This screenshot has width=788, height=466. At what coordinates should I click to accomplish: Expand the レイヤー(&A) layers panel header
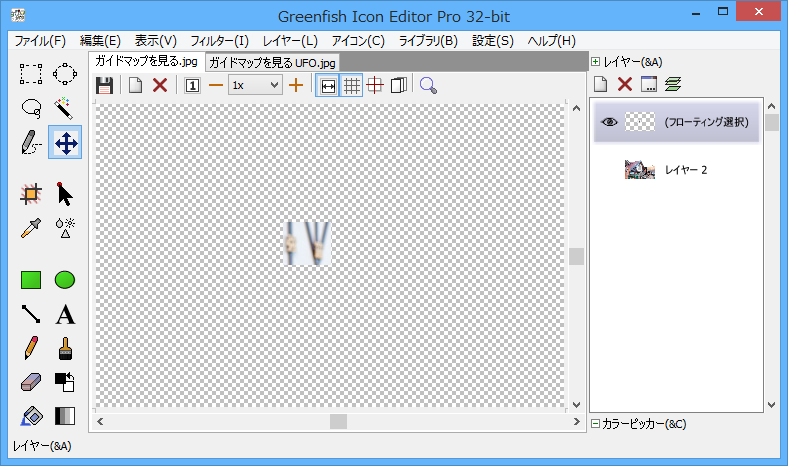point(596,62)
